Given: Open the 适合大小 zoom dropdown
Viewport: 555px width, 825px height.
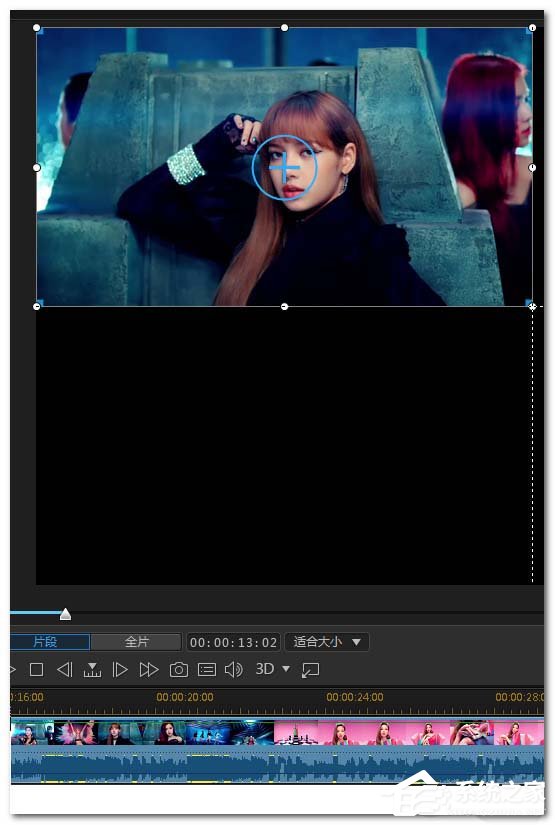Looking at the screenshot, I should point(327,642).
